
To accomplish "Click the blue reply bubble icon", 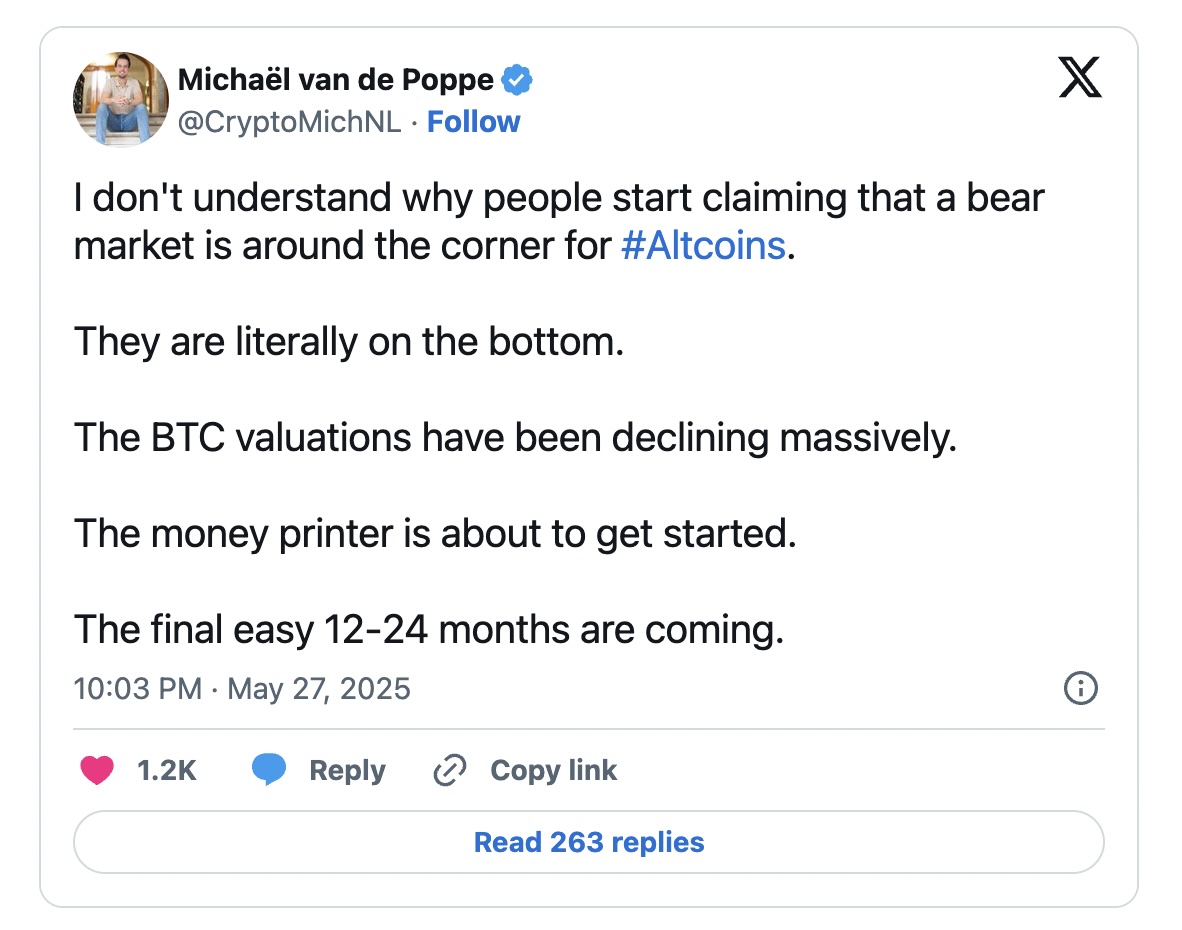I will (269, 769).
